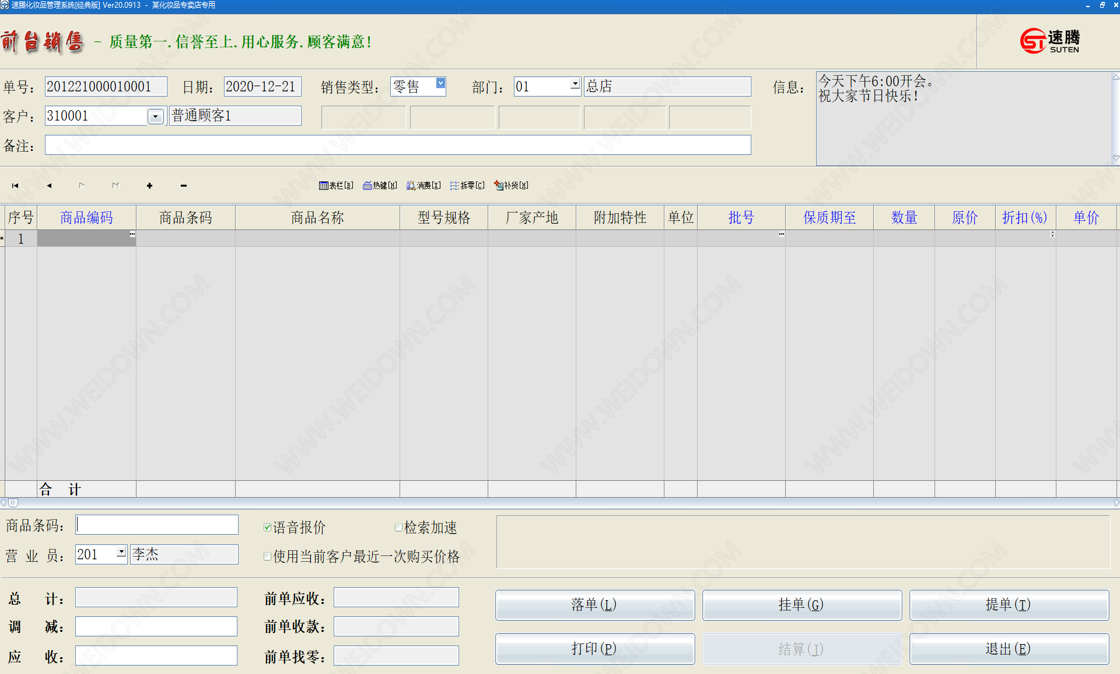This screenshot has width=1120, height=674.
Task: Click the 打印(P) button
Action: [x=595, y=649]
